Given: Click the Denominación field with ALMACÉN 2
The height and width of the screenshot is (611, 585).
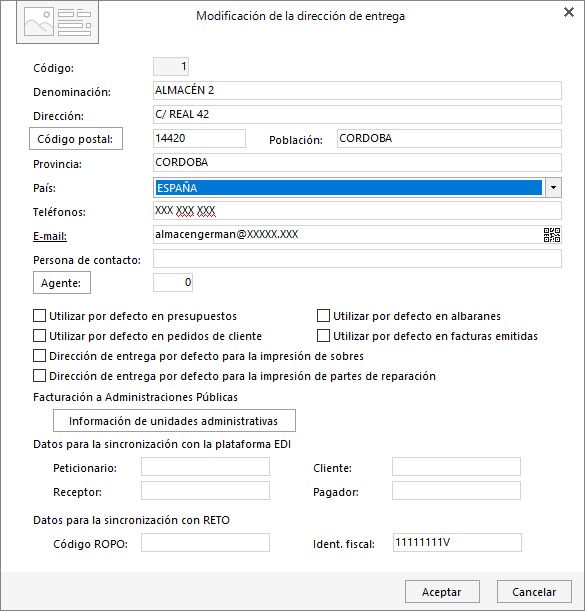Looking at the screenshot, I should click(x=357, y=90).
